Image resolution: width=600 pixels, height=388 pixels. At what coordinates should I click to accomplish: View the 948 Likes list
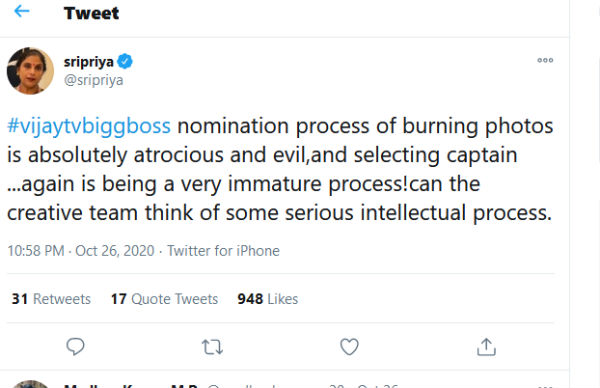pyautogui.click(x=267, y=299)
